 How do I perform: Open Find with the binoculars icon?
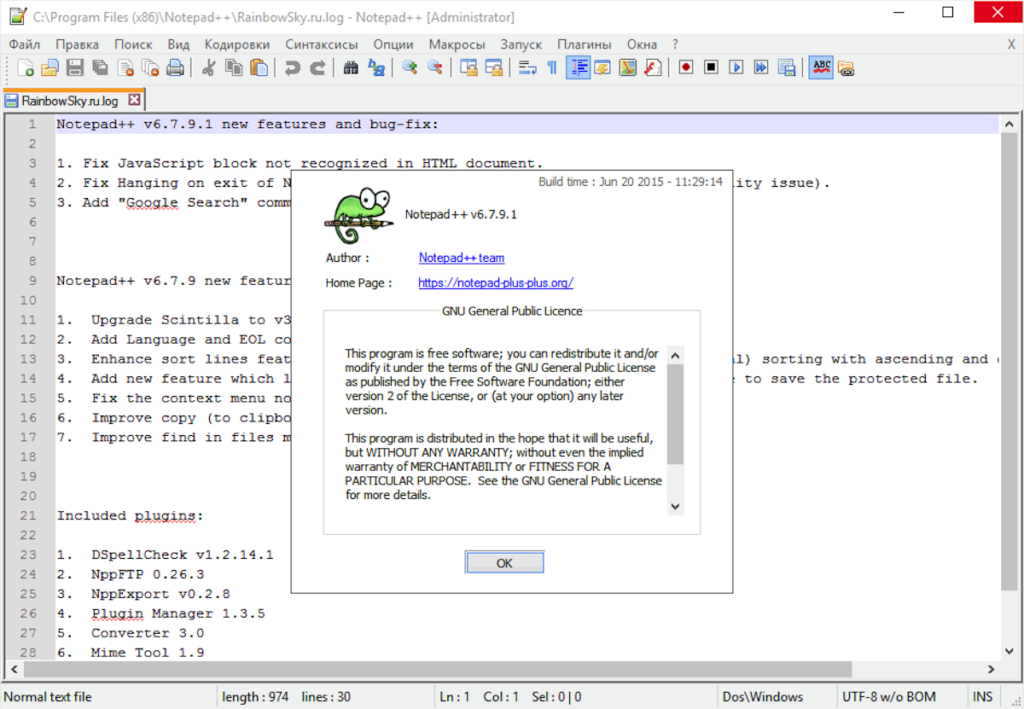pyautogui.click(x=351, y=68)
